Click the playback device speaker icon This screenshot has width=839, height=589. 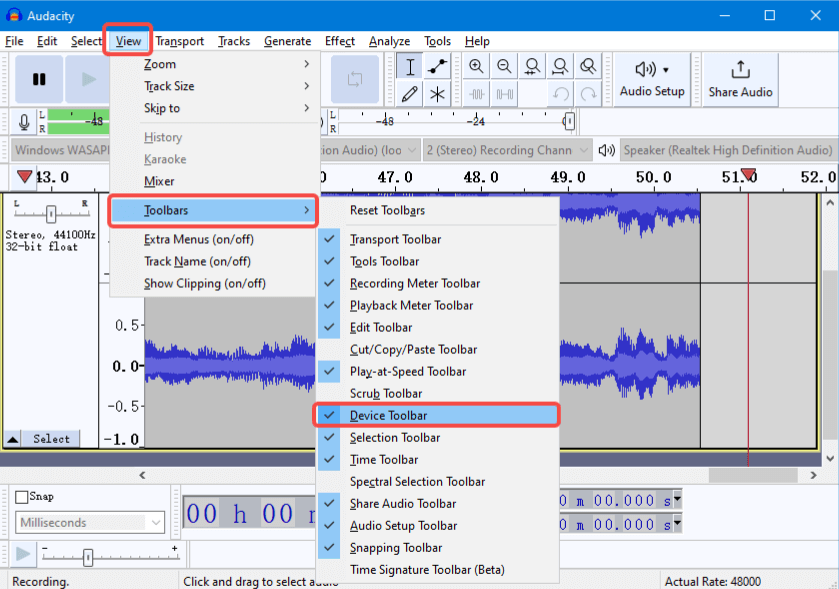coord(606,150)
